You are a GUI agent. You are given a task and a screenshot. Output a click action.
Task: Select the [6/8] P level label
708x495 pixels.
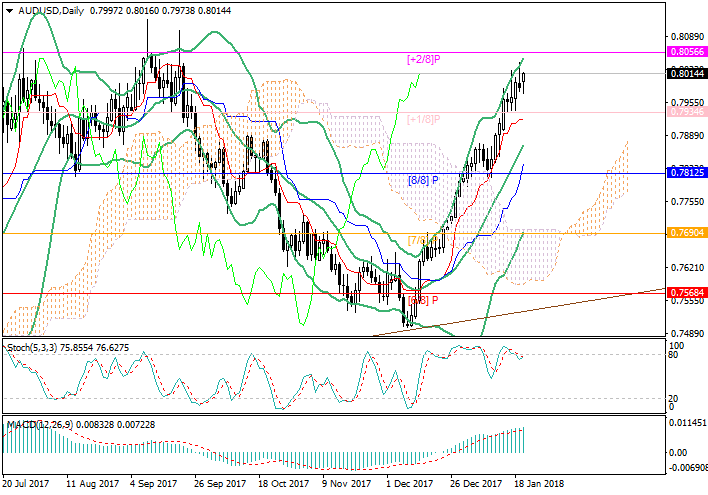click(x=423, y=300)
